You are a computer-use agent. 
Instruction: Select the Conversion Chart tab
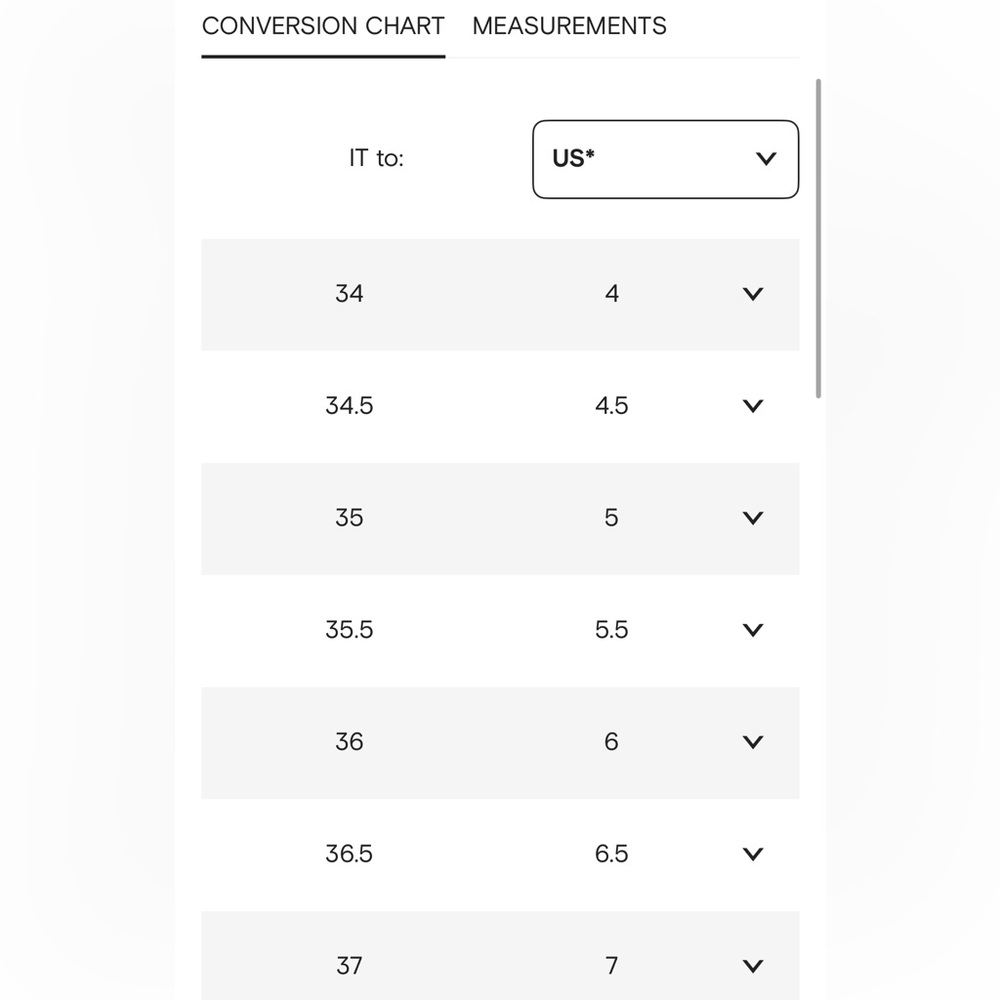click(323, 26)
